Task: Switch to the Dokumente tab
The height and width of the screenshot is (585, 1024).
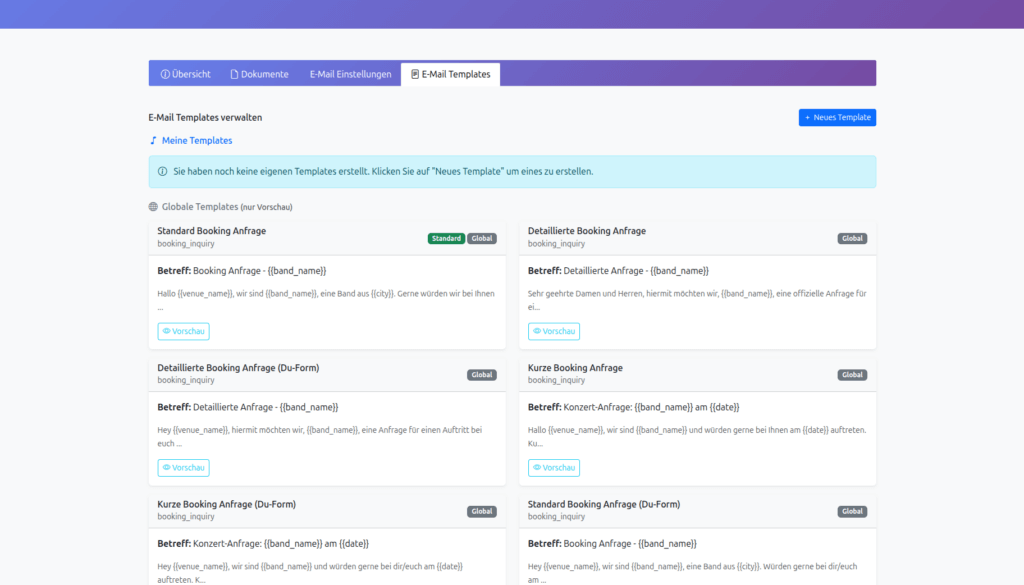Action: point(259,74)
